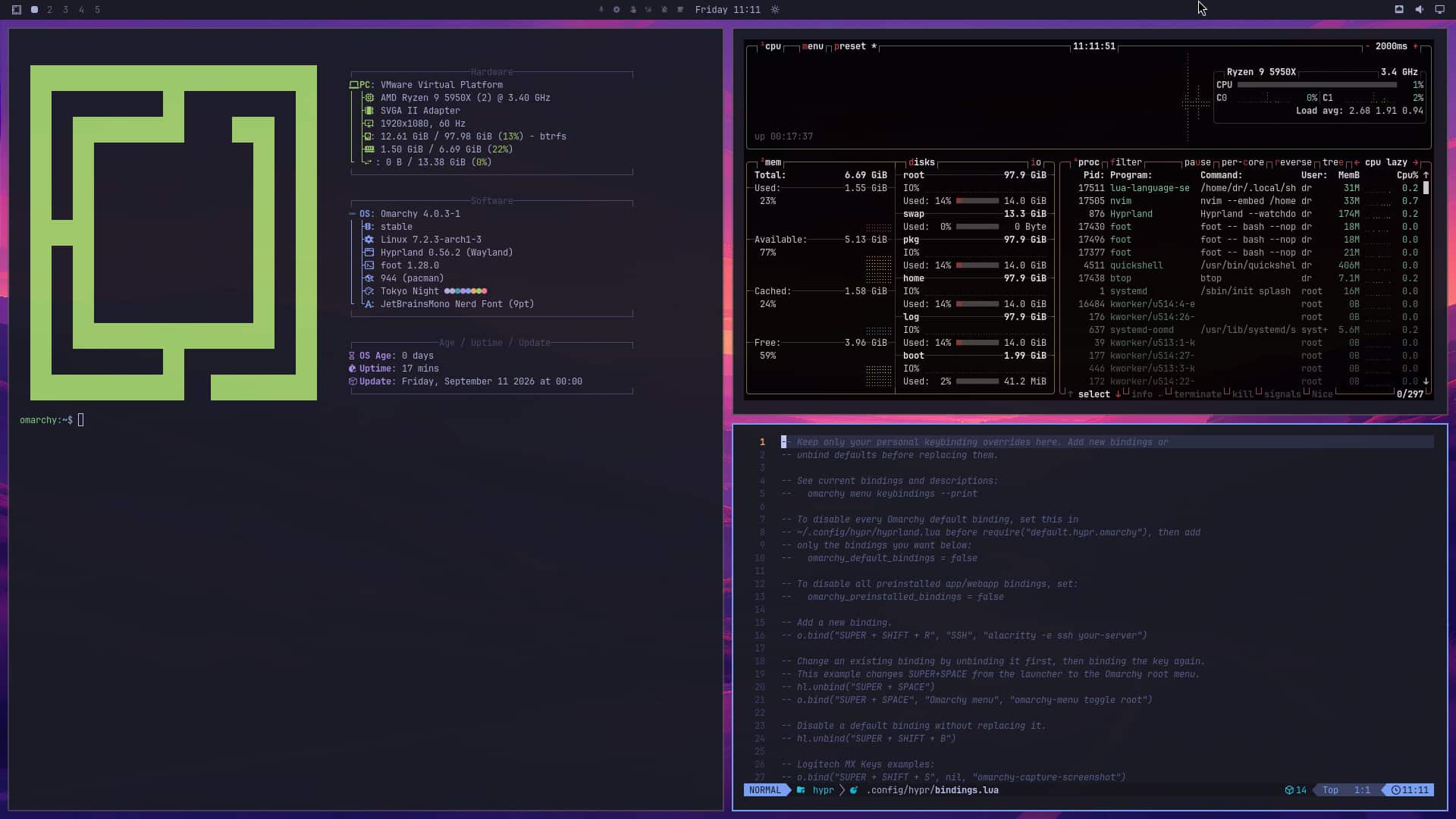Click the clock icon in nvim statusline
This screenshot has height=819, width=1456.
pyautogui.click(x=1396, y=790)
